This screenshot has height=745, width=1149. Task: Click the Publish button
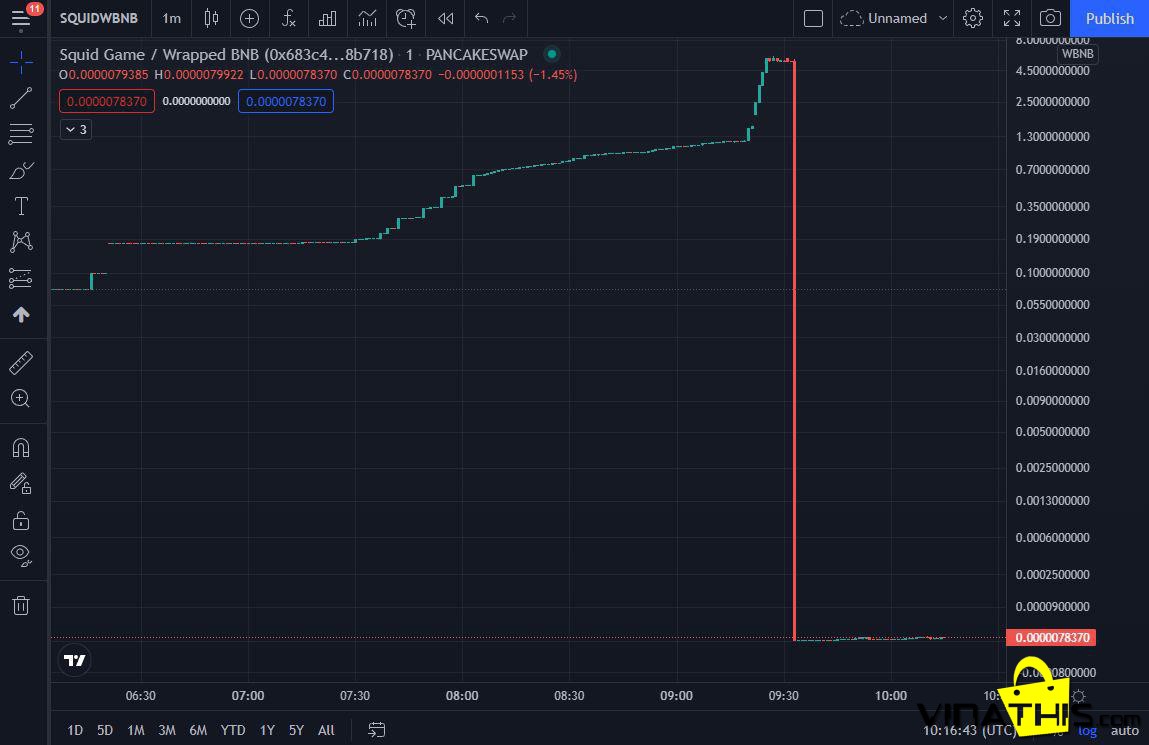pos(1109,18)
